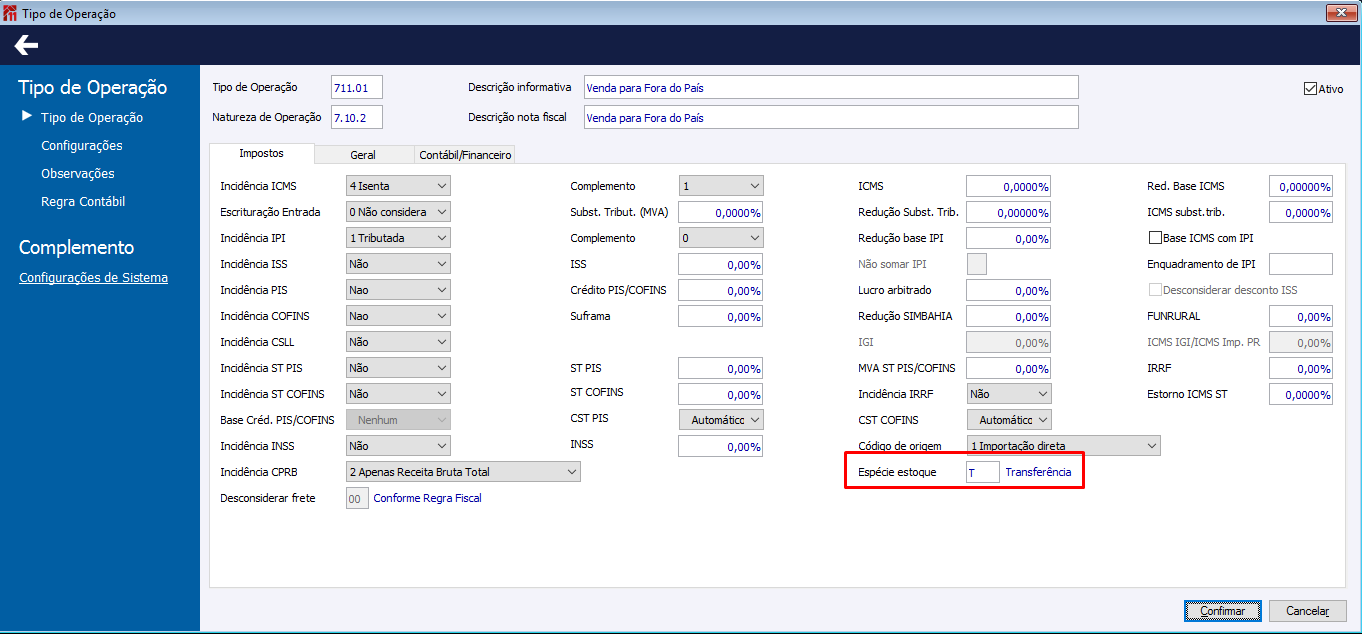Image resolution: width=1362 pixels, height=634 pixels.
Task: Select Tipo de Operação in sidebar
Action: 92,118
